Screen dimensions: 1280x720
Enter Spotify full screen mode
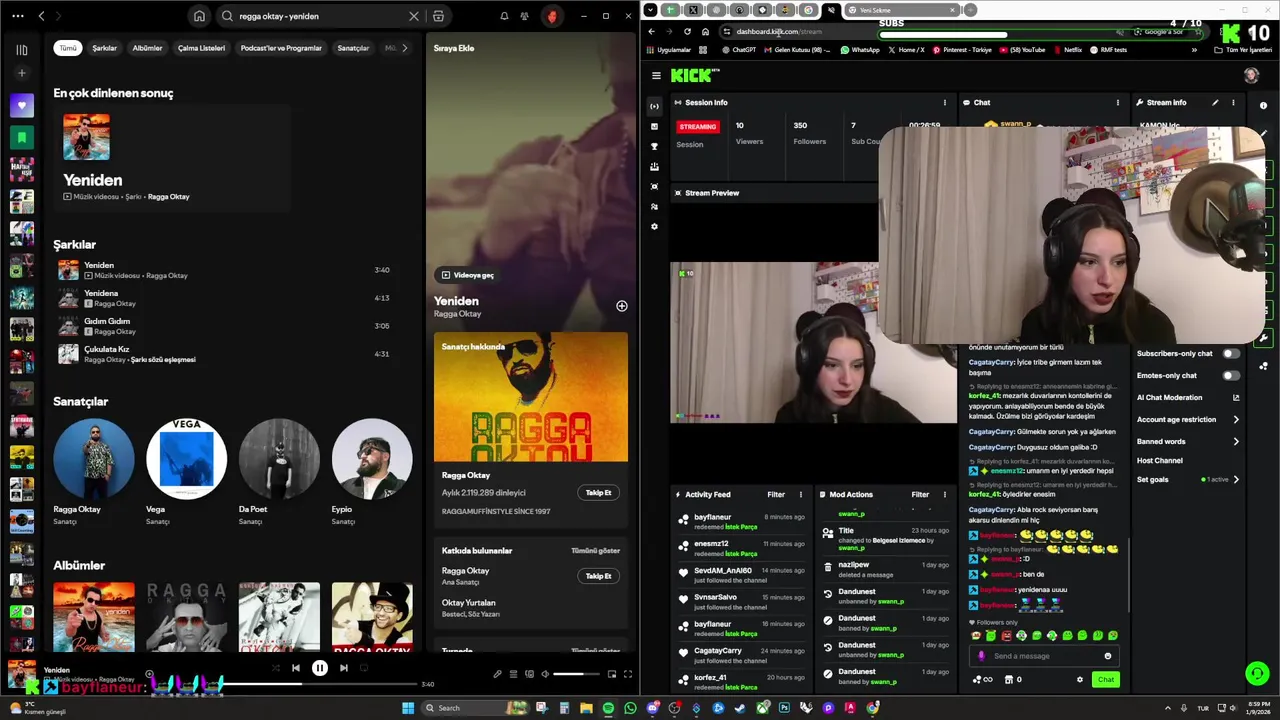click(627, 674)
